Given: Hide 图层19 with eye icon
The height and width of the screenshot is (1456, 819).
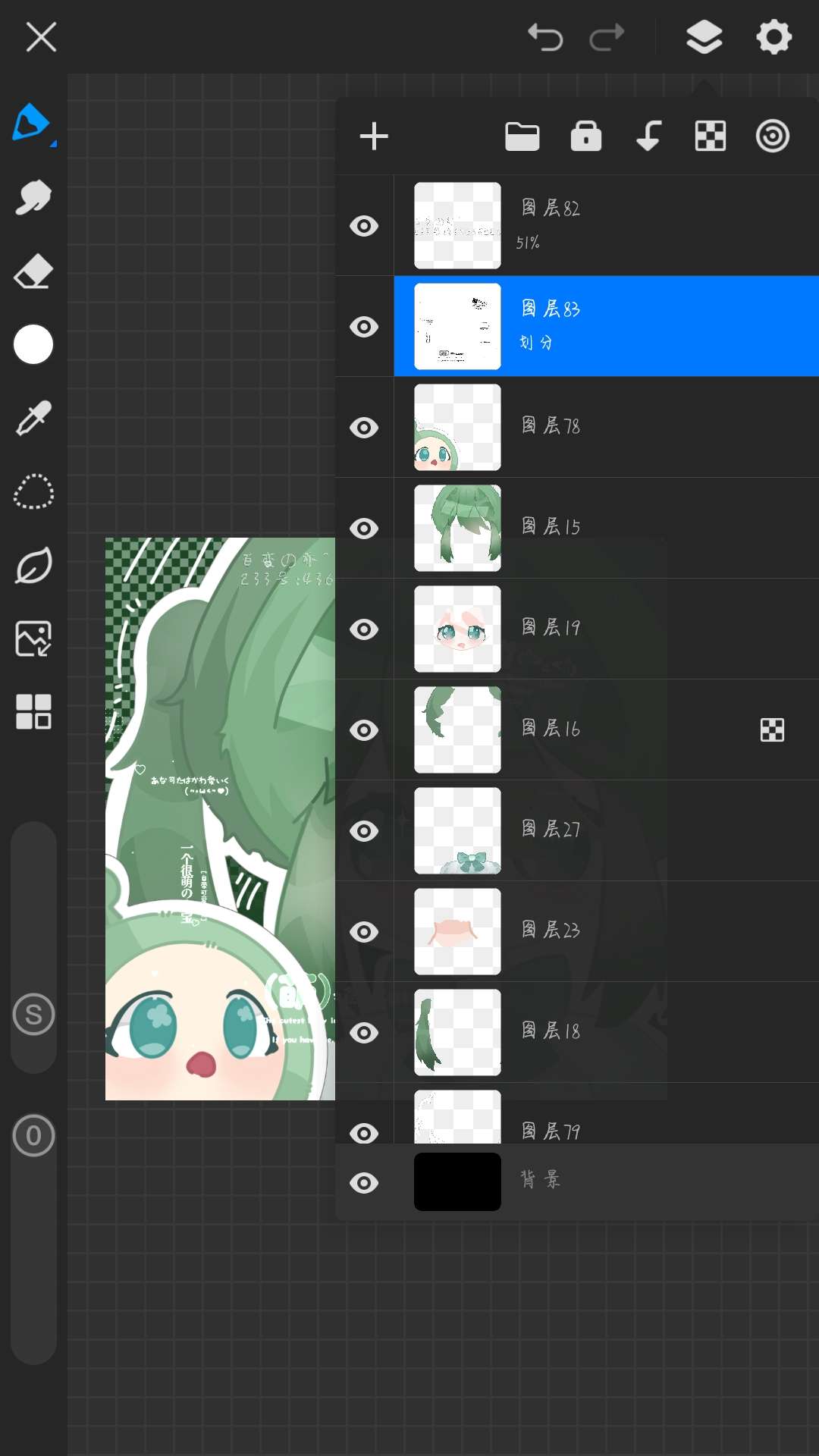Looking at the screenshot, I should pyautogui.click(x=364, y=629).
